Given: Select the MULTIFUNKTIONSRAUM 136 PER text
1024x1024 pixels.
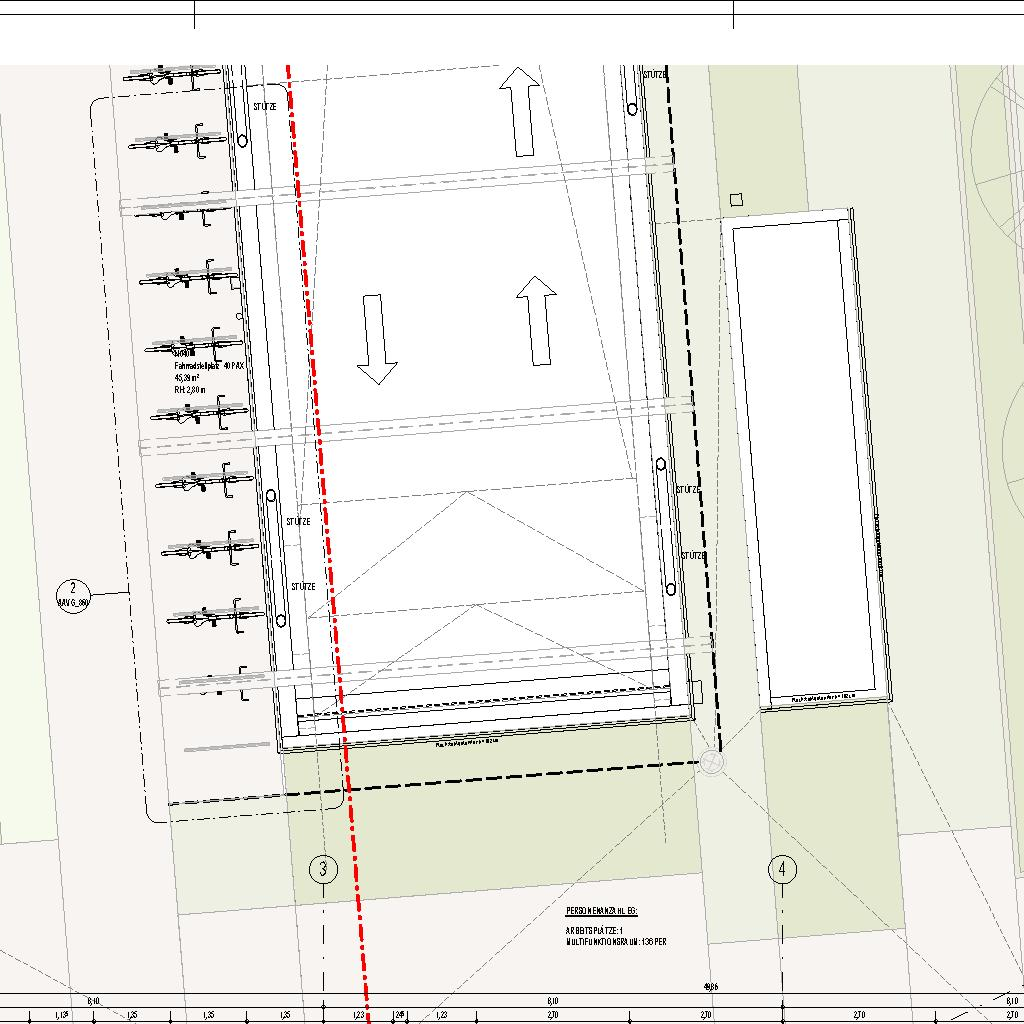Looking at the screenshot, I should coord(615,942).
